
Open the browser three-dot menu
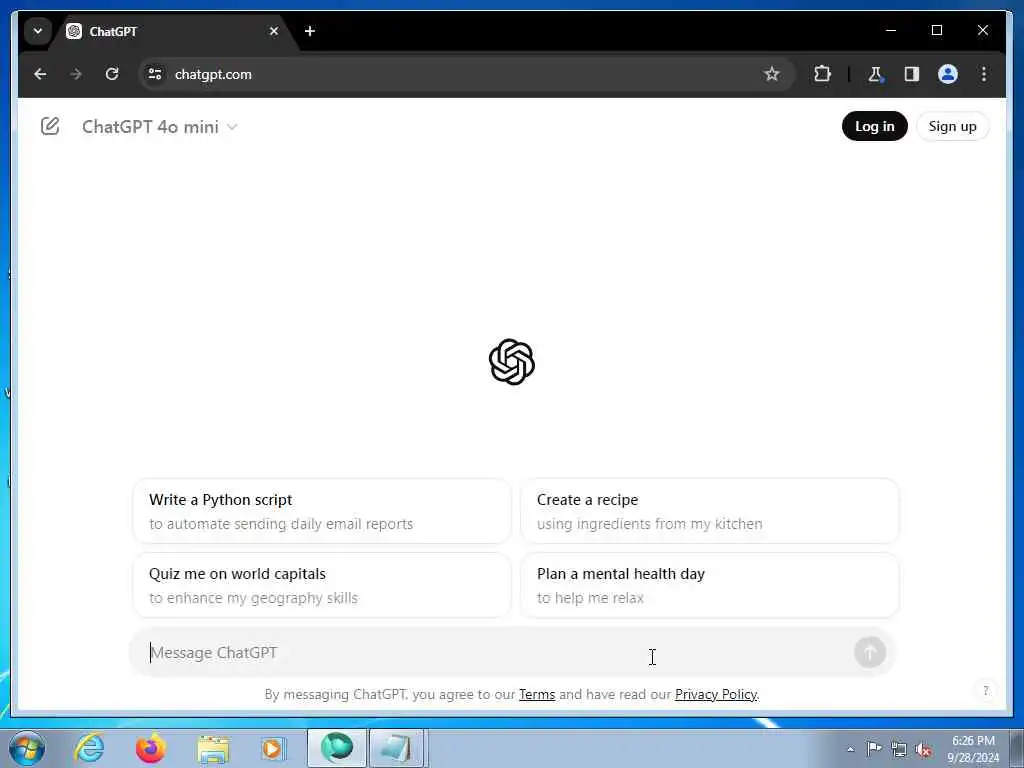point(984,74)
